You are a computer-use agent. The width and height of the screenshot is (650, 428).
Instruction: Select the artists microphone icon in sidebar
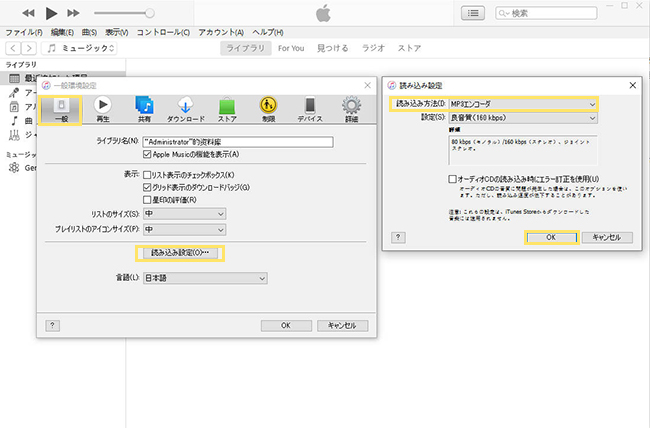click(14, 92)
